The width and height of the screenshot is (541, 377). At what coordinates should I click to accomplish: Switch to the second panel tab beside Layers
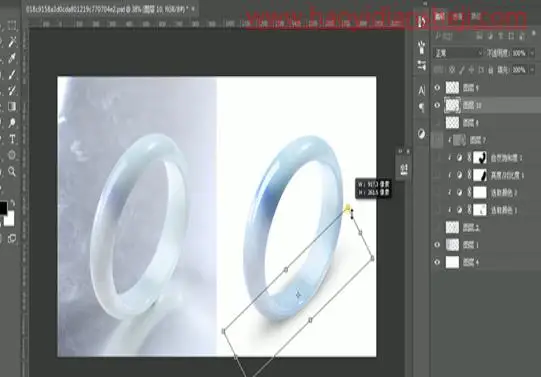[x=458, y=17]
